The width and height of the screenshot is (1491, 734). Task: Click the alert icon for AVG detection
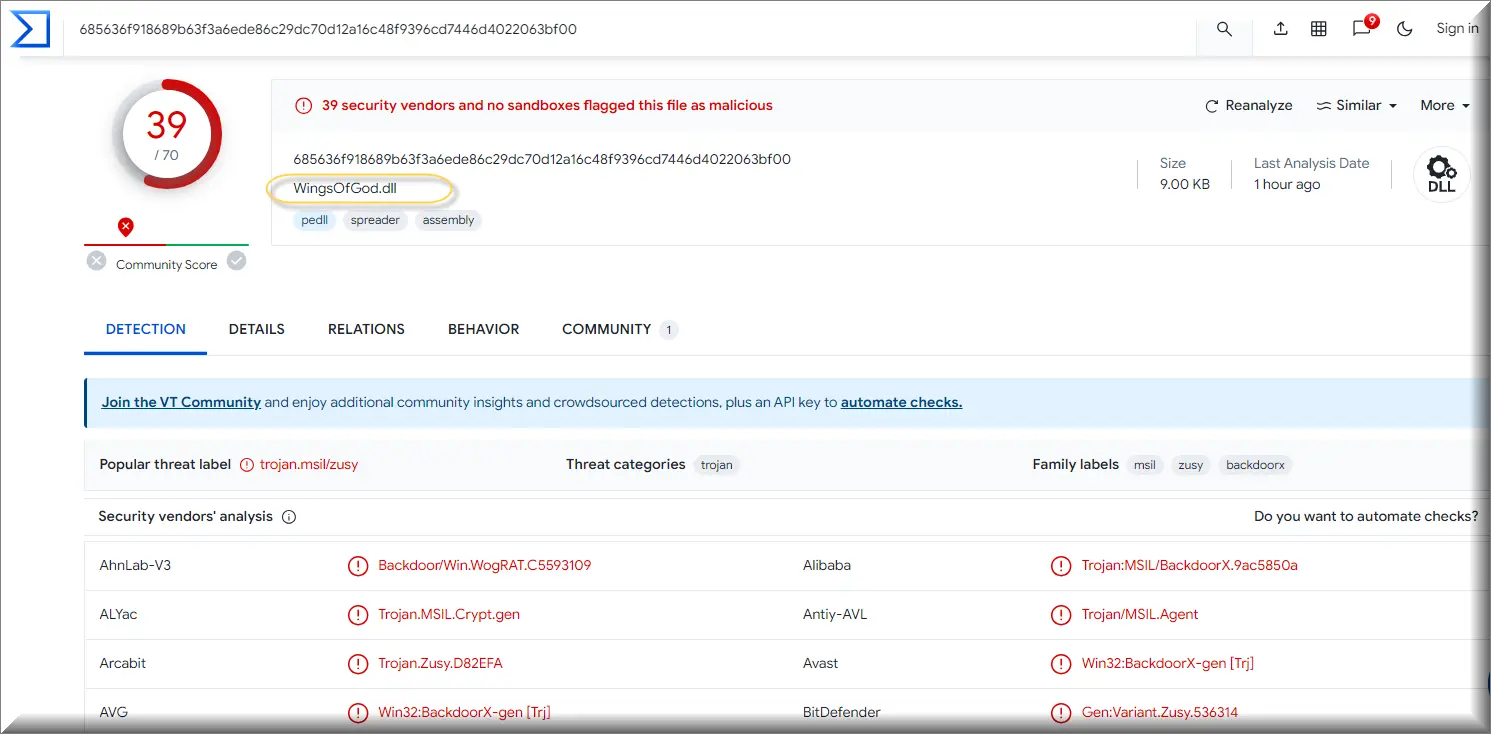pyautogui.click(x=357, y=713)
